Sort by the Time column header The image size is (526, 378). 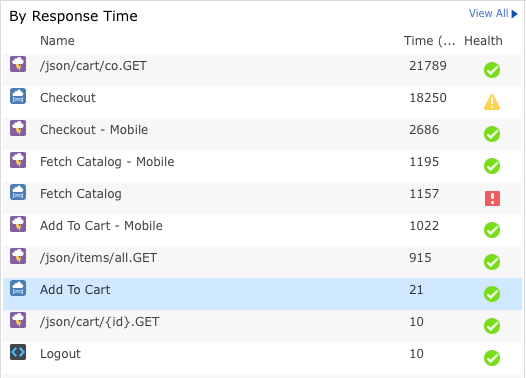[429, 41]
